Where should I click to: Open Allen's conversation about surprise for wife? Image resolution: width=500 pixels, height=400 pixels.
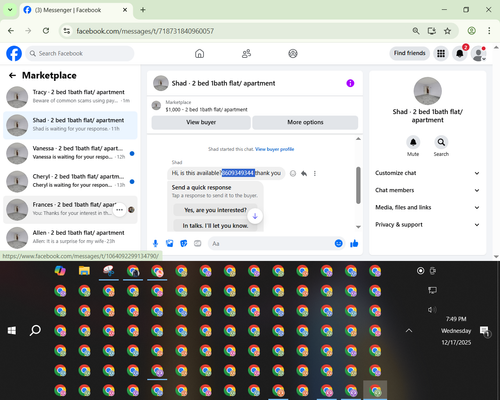pyautogui.click(x=70, y=237)
